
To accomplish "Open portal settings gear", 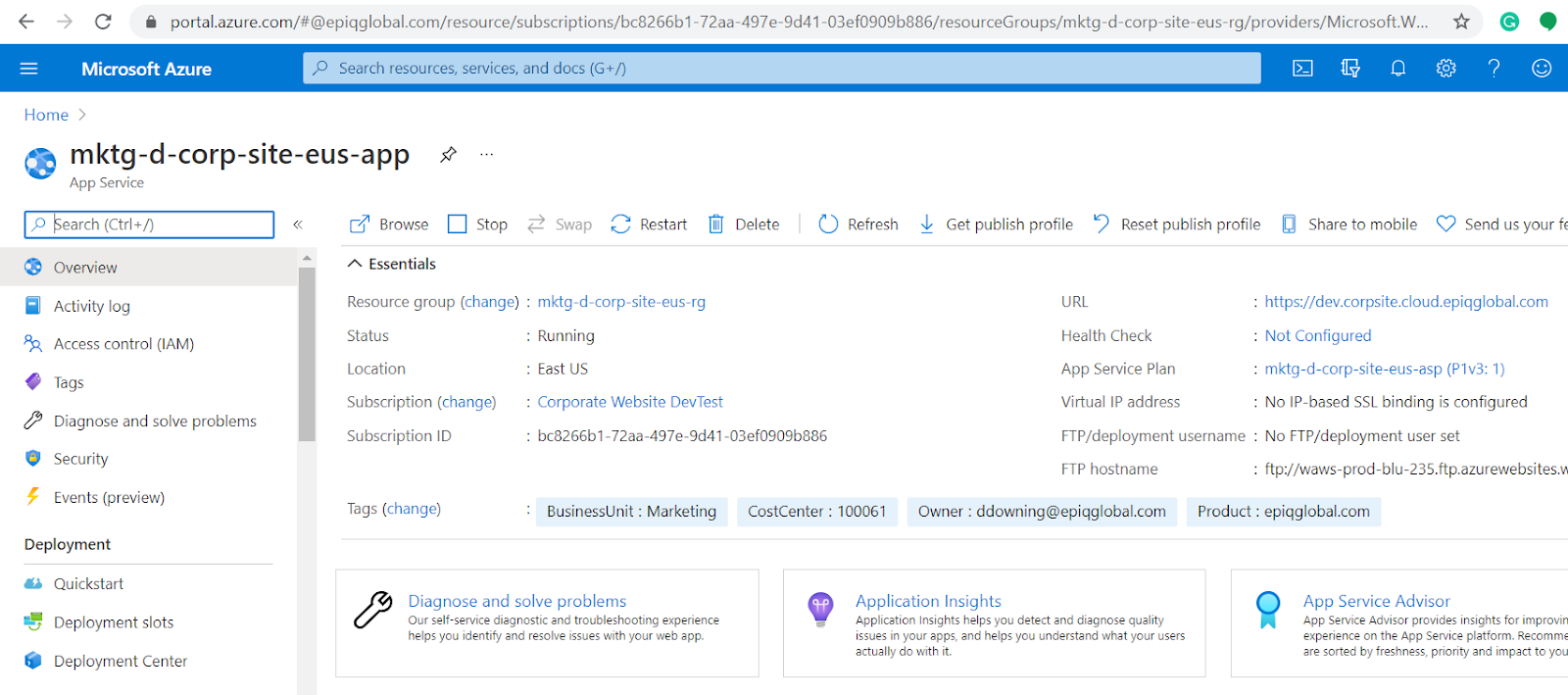I will pyautogui.click(x=1445, y=69).
